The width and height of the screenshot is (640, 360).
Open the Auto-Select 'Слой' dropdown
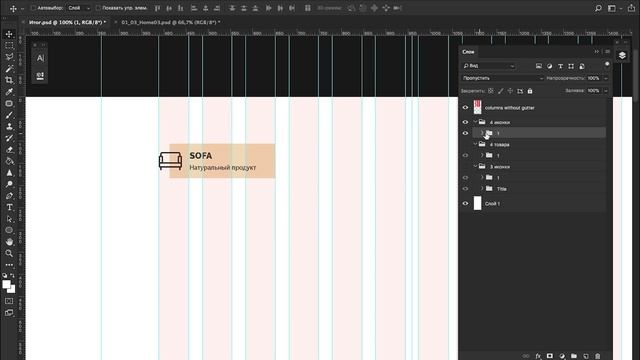tap(79, 8)
